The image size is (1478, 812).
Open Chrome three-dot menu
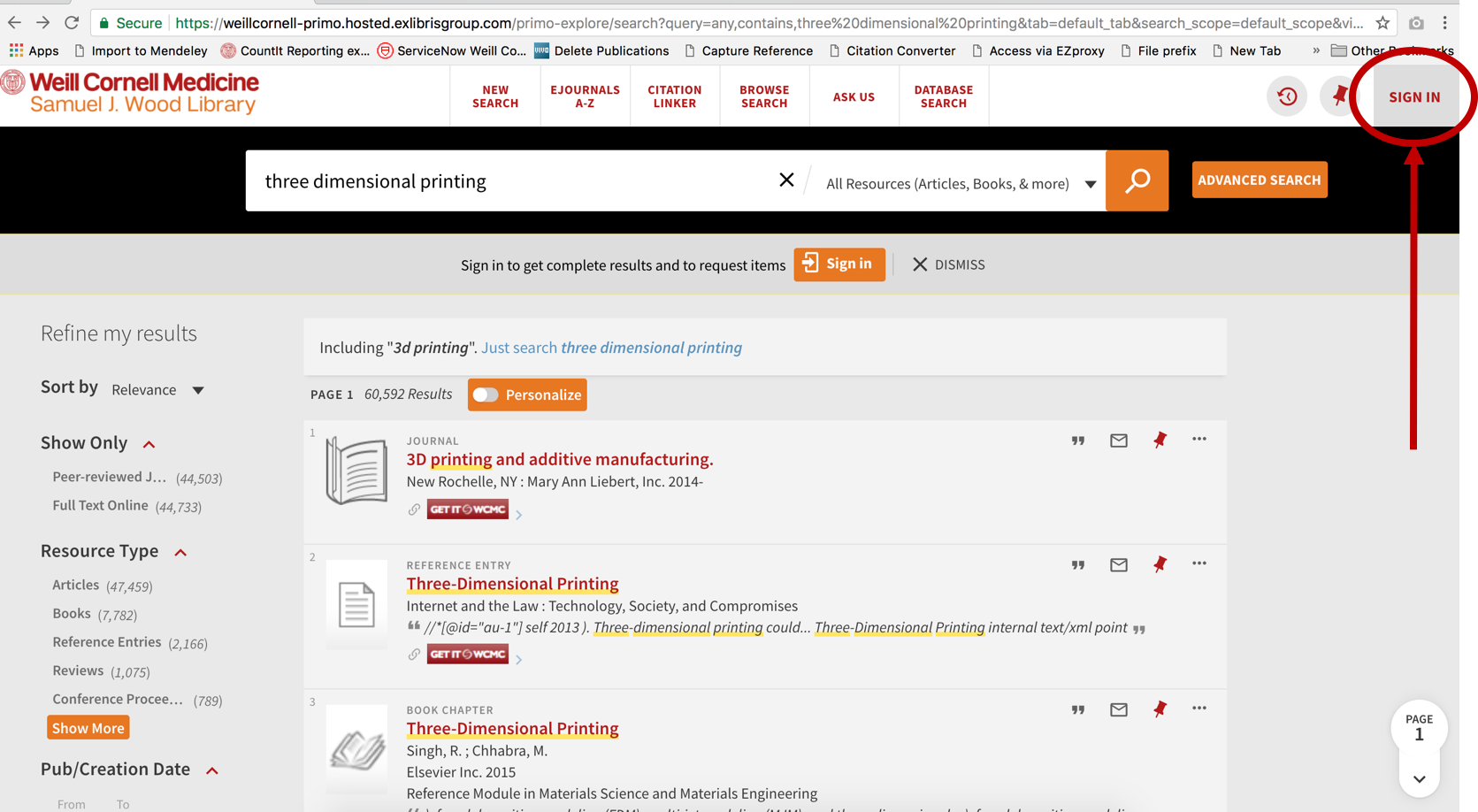coord(1445,23)
